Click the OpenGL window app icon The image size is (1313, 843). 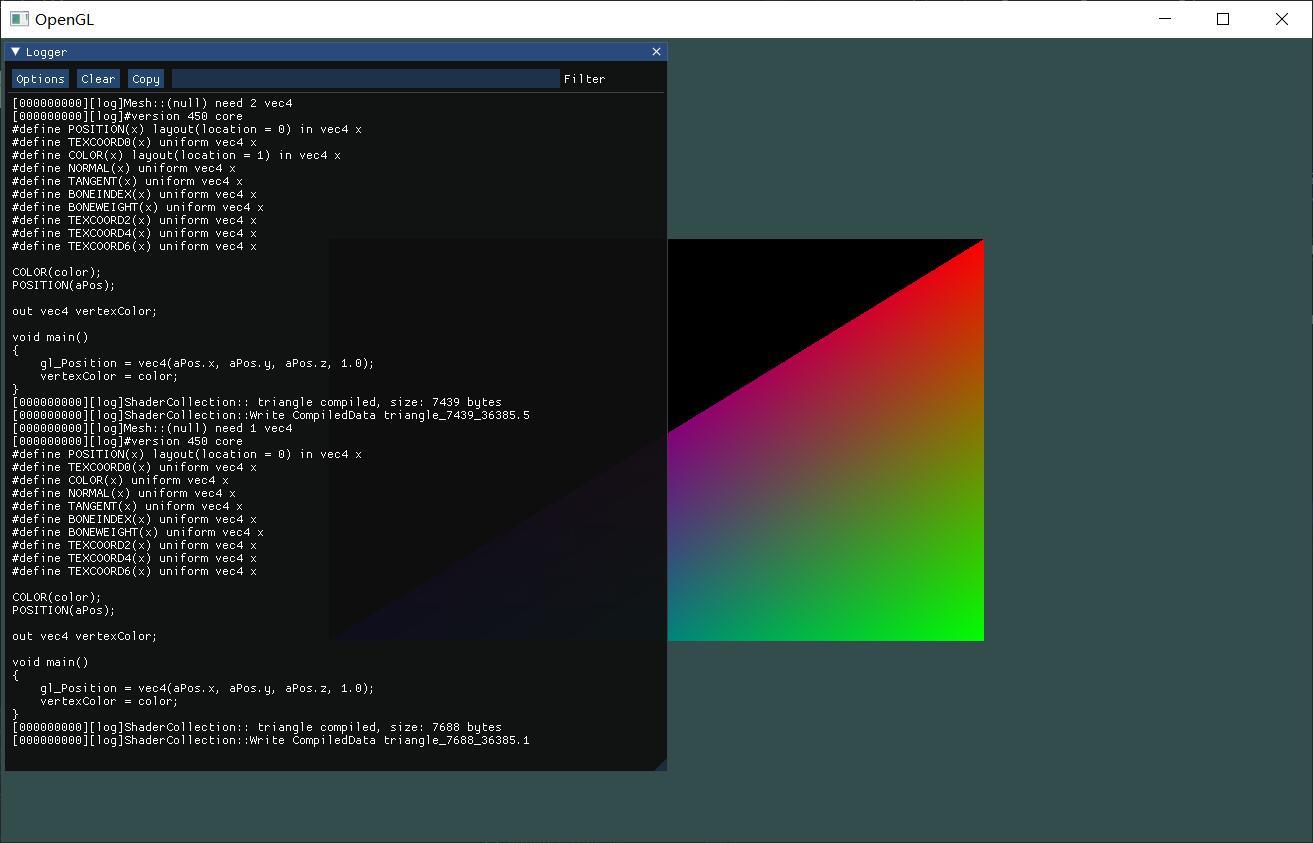coord(19,19)
